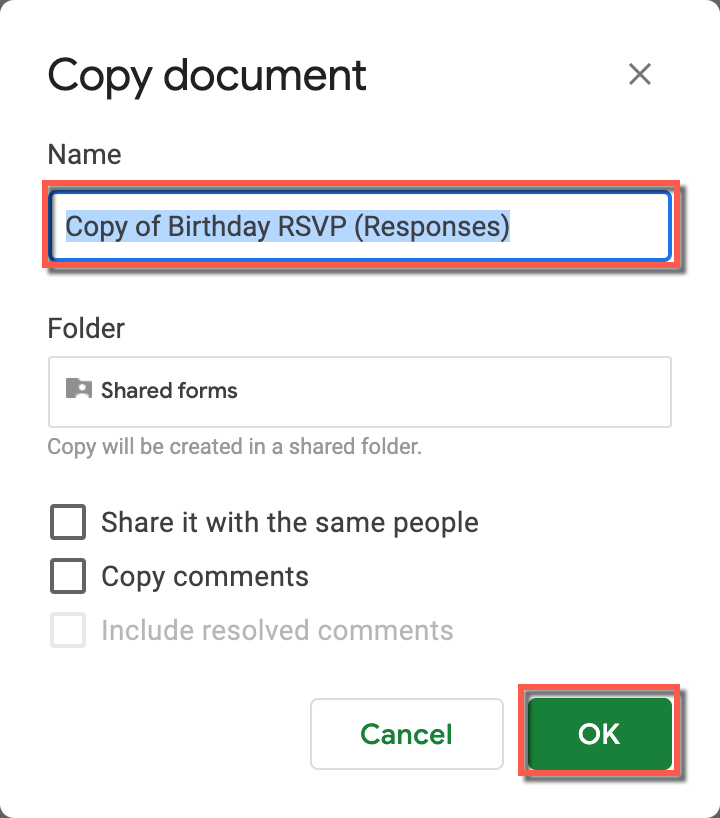Check the 'Copy comments' checkbox

67,576
